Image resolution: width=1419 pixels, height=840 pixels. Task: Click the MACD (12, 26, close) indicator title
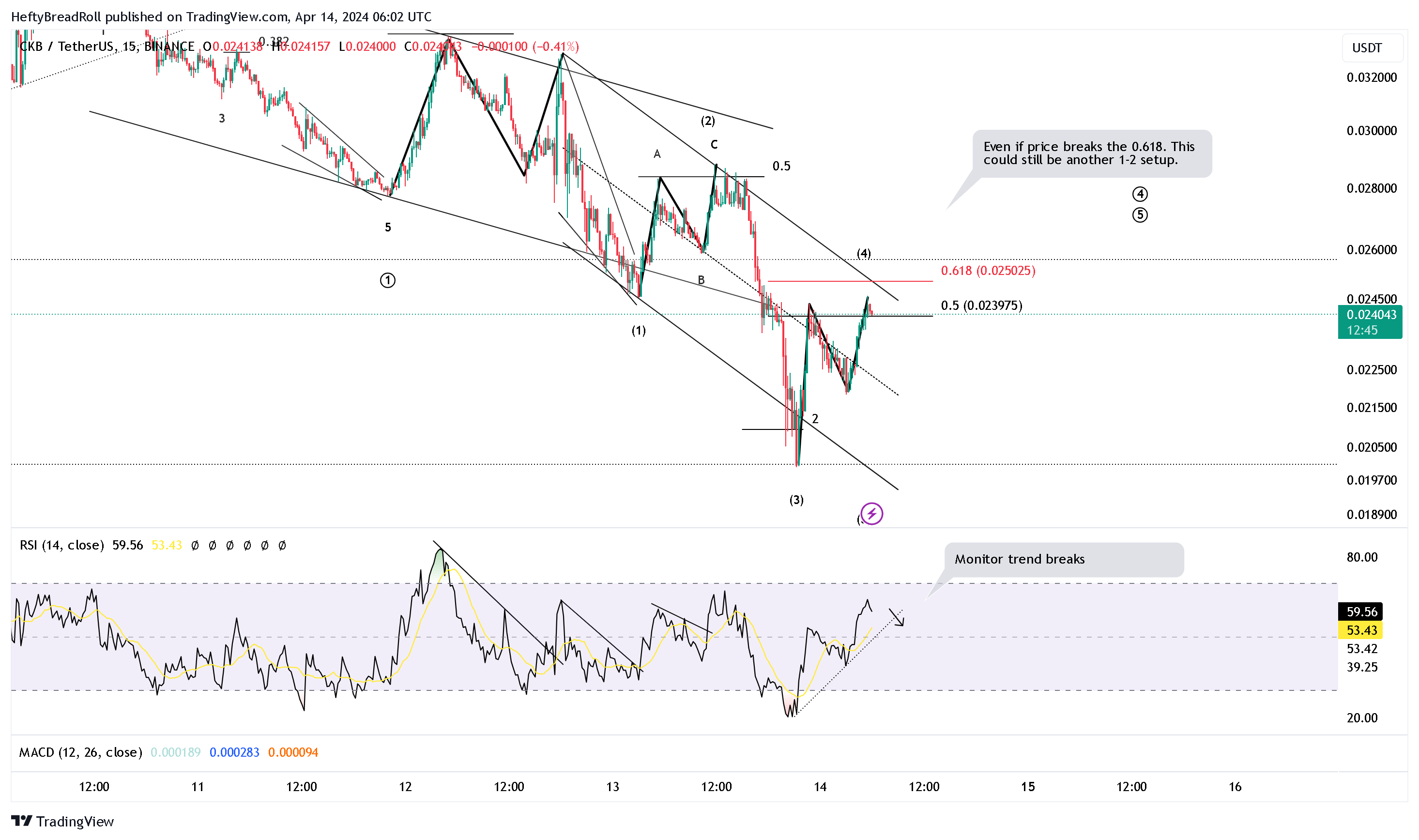[x=80, y=752]
